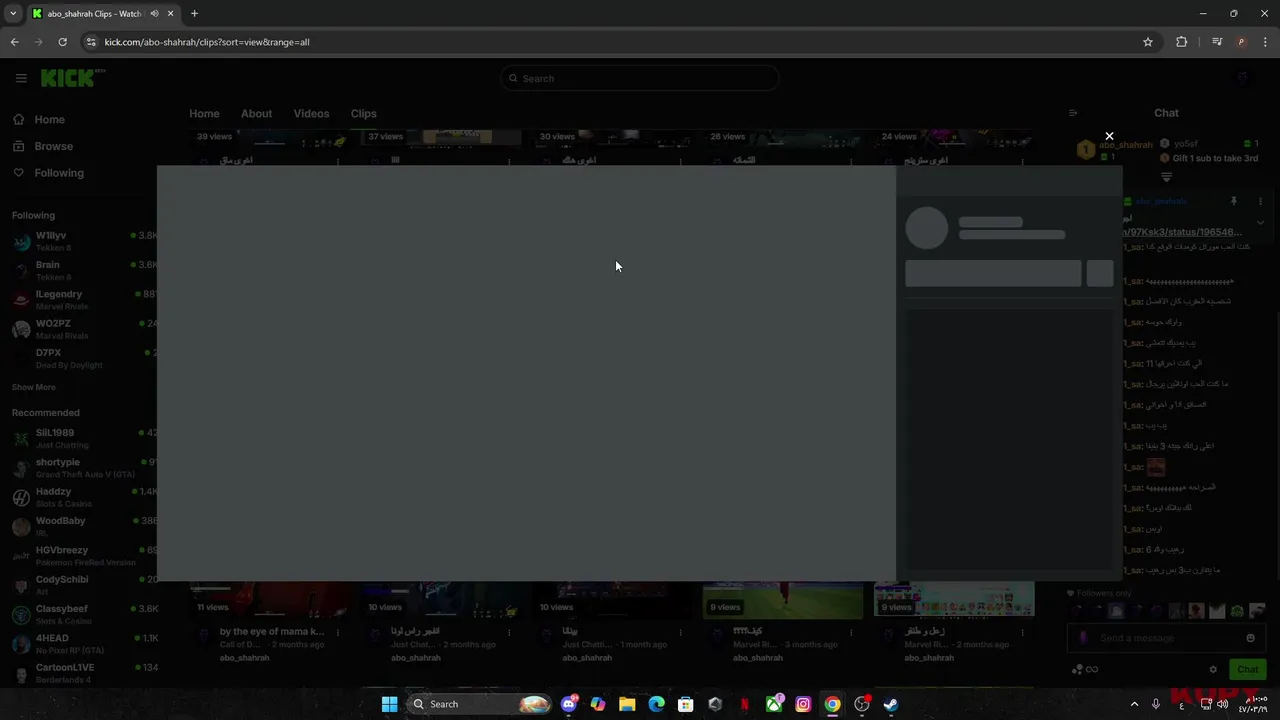The width and height of the screenshot is (1280, 720).
Task: Open Following in left sidebar
Action: pos(48,173)
